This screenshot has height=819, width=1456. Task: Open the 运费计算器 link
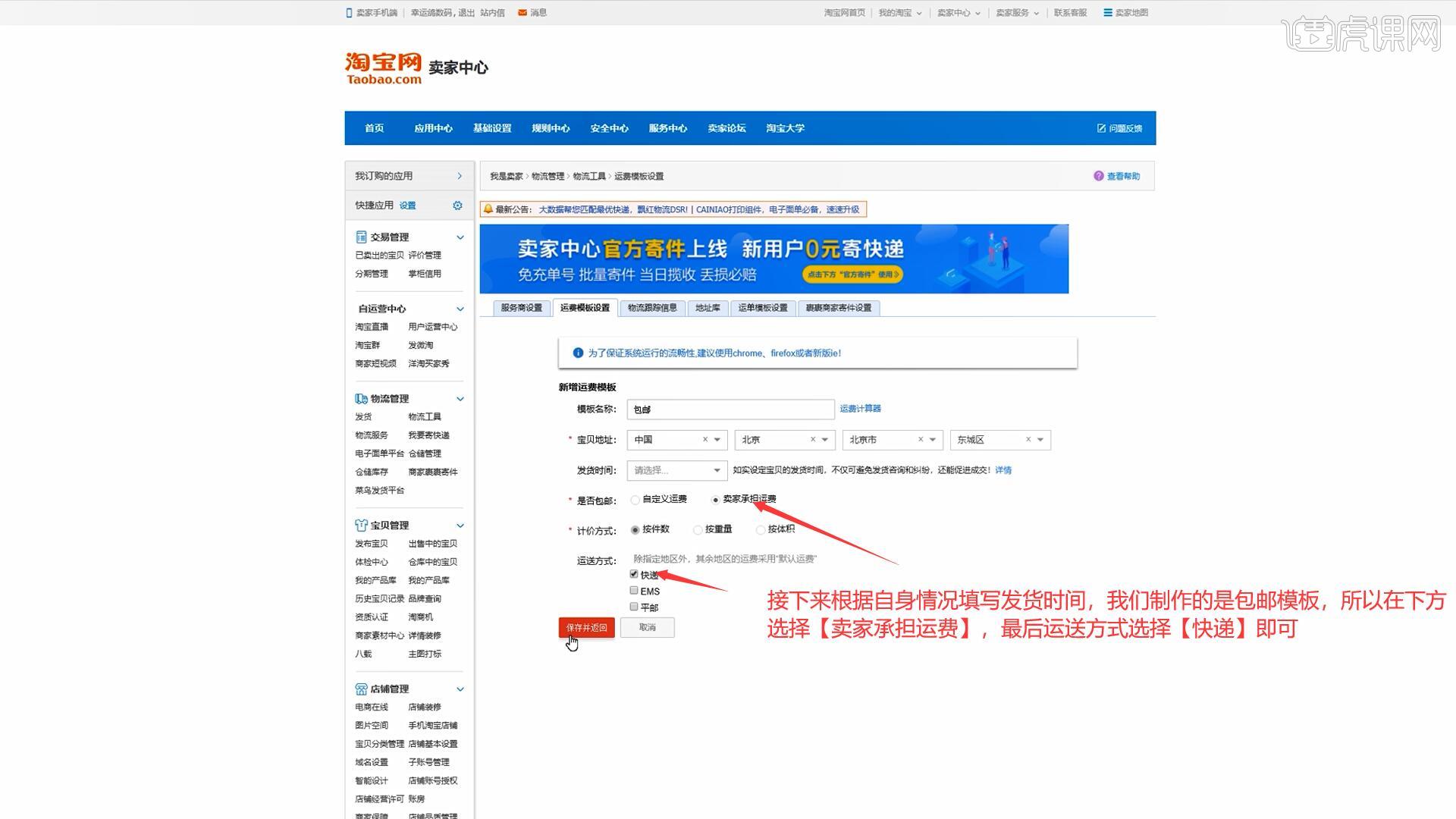coord(860,409)
